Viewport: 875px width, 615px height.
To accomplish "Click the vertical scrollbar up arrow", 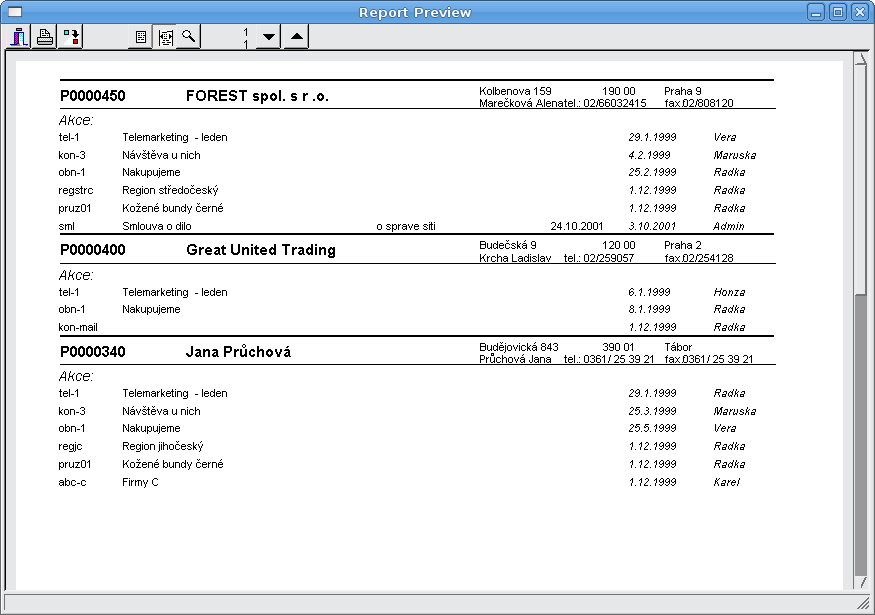I will pos(861,59).
